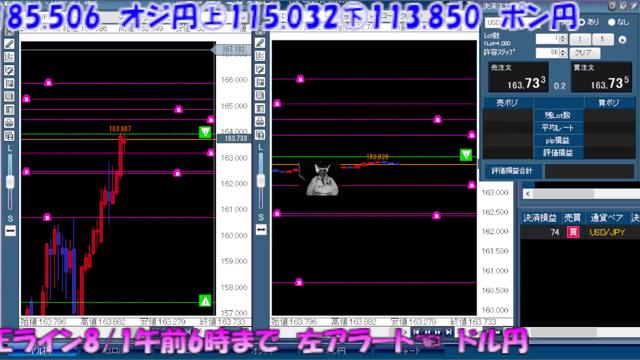Click the minus zoom button below S on left chart
The height and width of the screenshot is (360, 640).
10,231
